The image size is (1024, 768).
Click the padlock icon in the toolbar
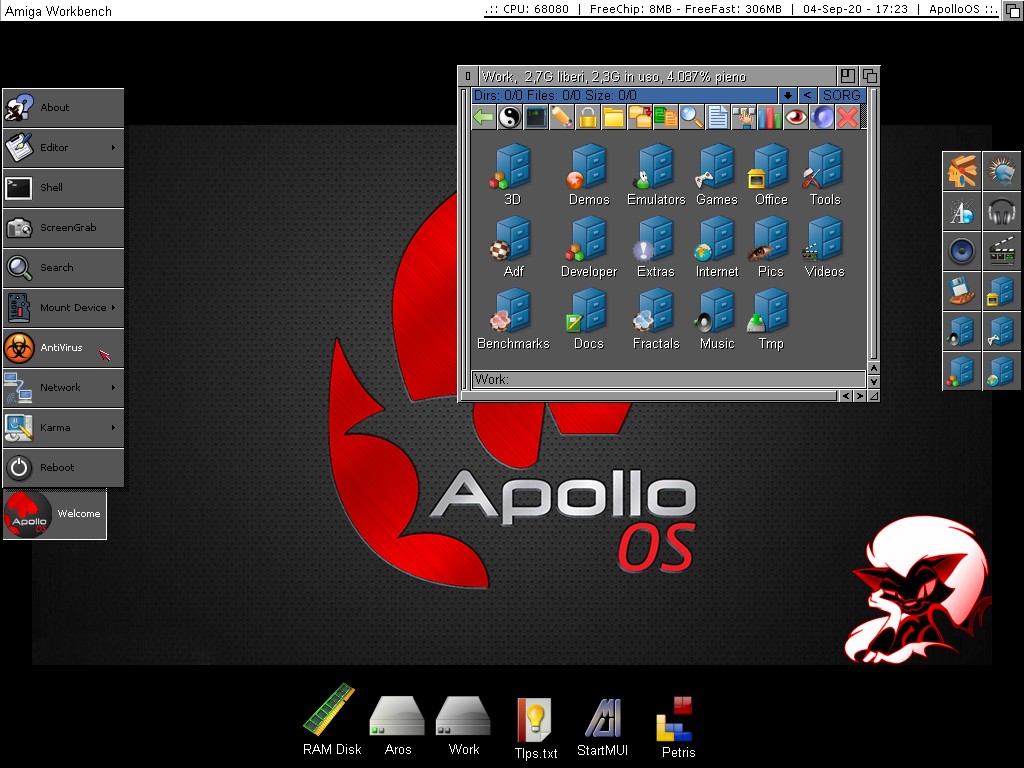pos(587,117)
